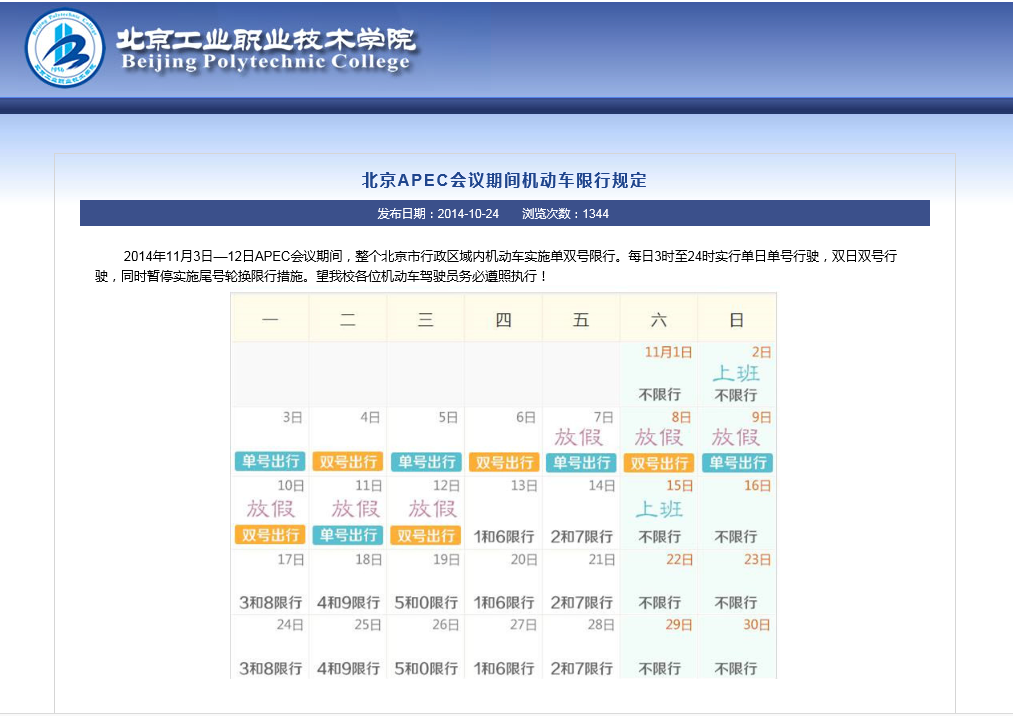Click the paragraph starting 2014年11月3日—12日APEC会议期间
The width and height of the screenshot is (1013, 716).
coord(496,266)
